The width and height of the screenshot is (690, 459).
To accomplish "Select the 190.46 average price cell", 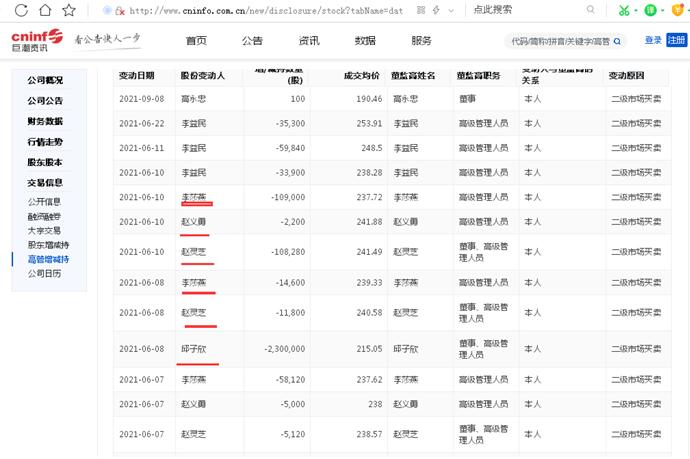I will point(369,99).
